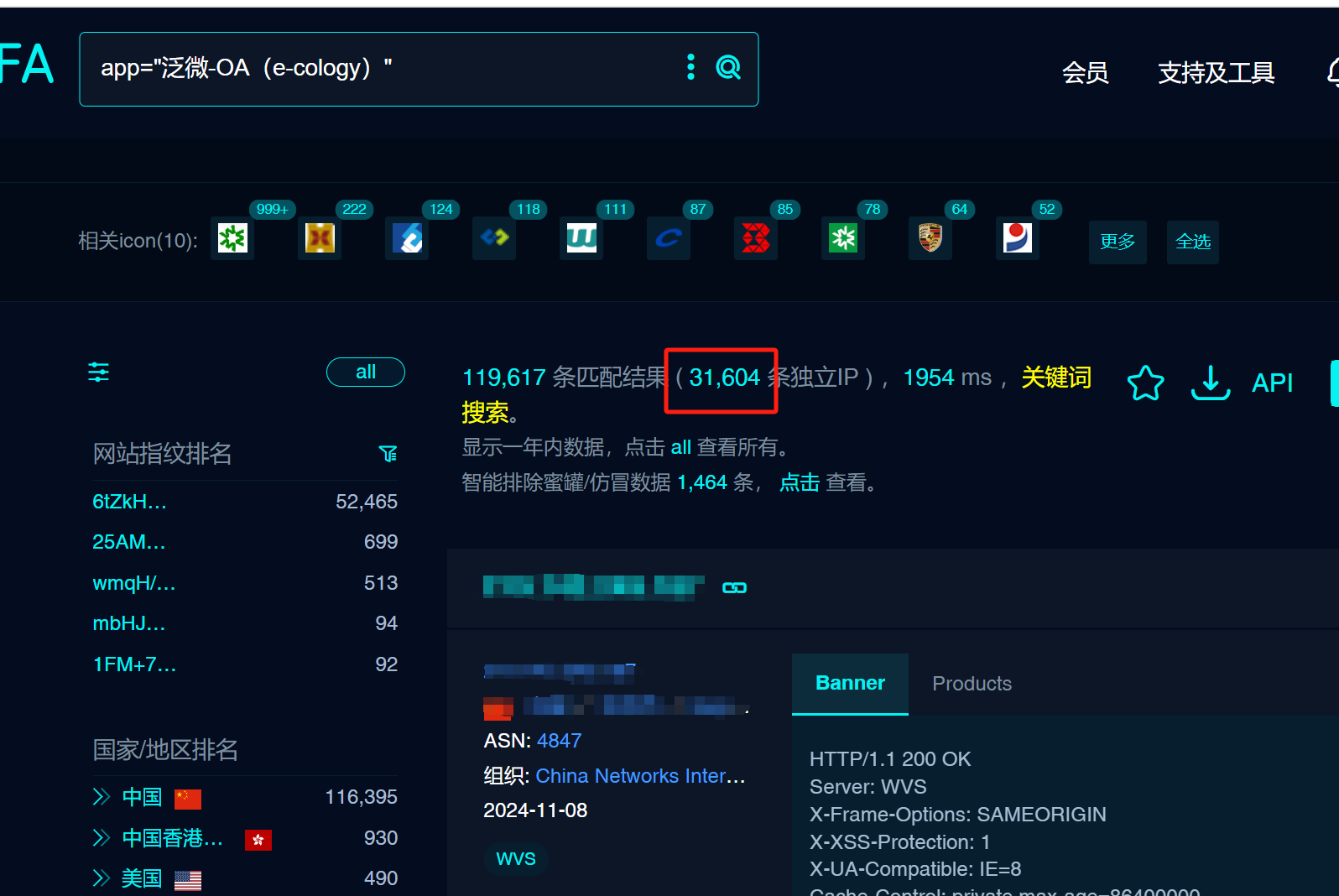Click the search magnifier icon
Viewport: 1339px width, 896px height.
click(x=728, y=67)
